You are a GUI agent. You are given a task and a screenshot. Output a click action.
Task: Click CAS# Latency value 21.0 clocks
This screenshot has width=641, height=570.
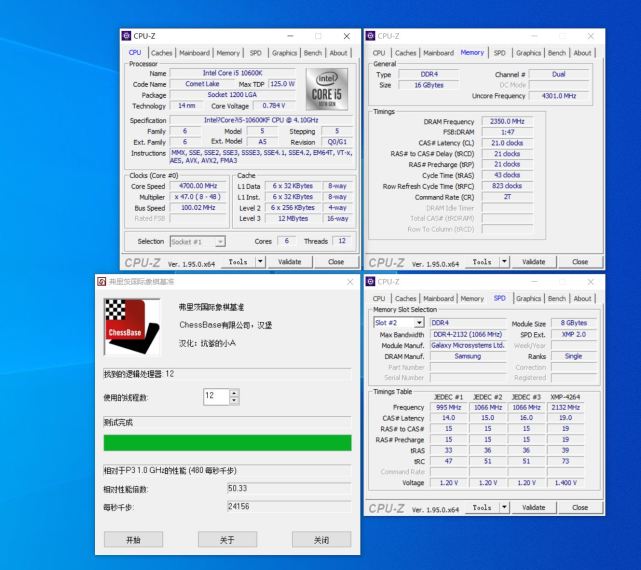tap(507, 143)
